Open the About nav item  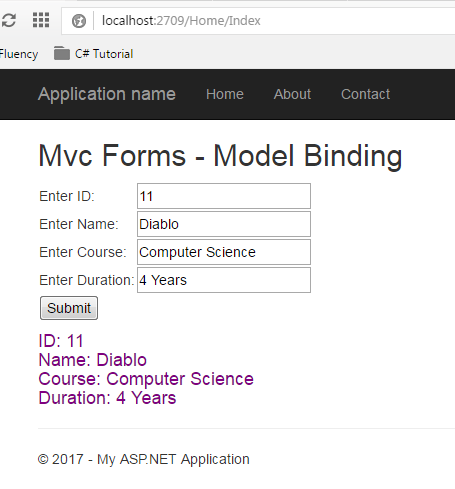(x=292, y=94)
